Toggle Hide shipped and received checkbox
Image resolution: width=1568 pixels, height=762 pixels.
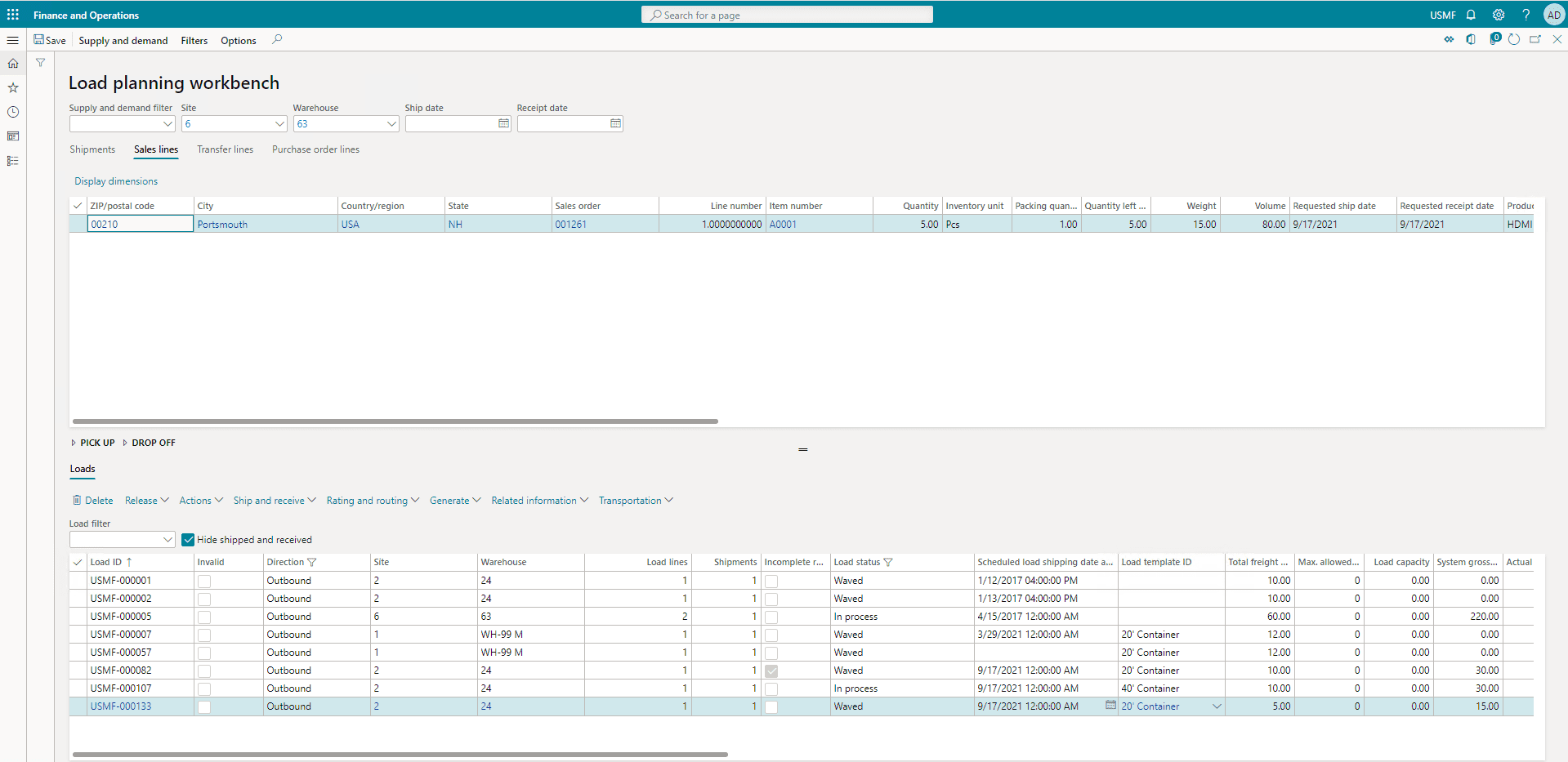coord(188,540)
